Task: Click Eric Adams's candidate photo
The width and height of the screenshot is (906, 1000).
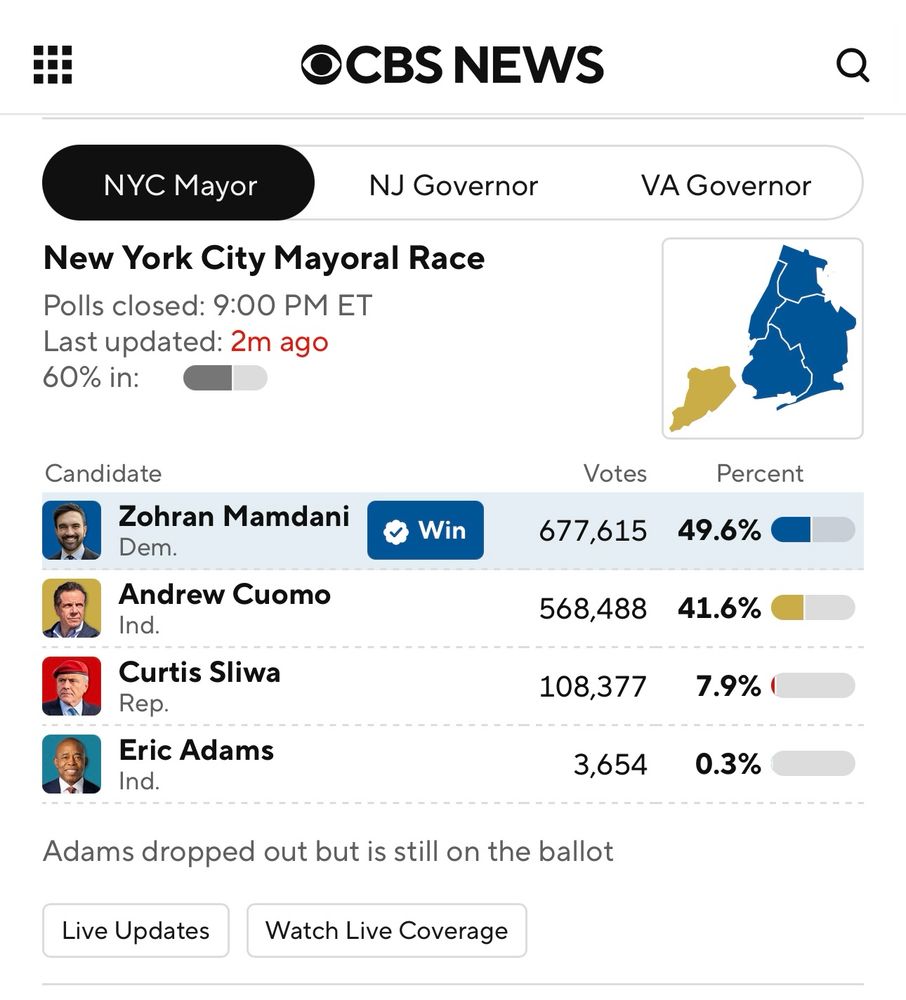Action: pyautogui.click(x=72, y=764)
